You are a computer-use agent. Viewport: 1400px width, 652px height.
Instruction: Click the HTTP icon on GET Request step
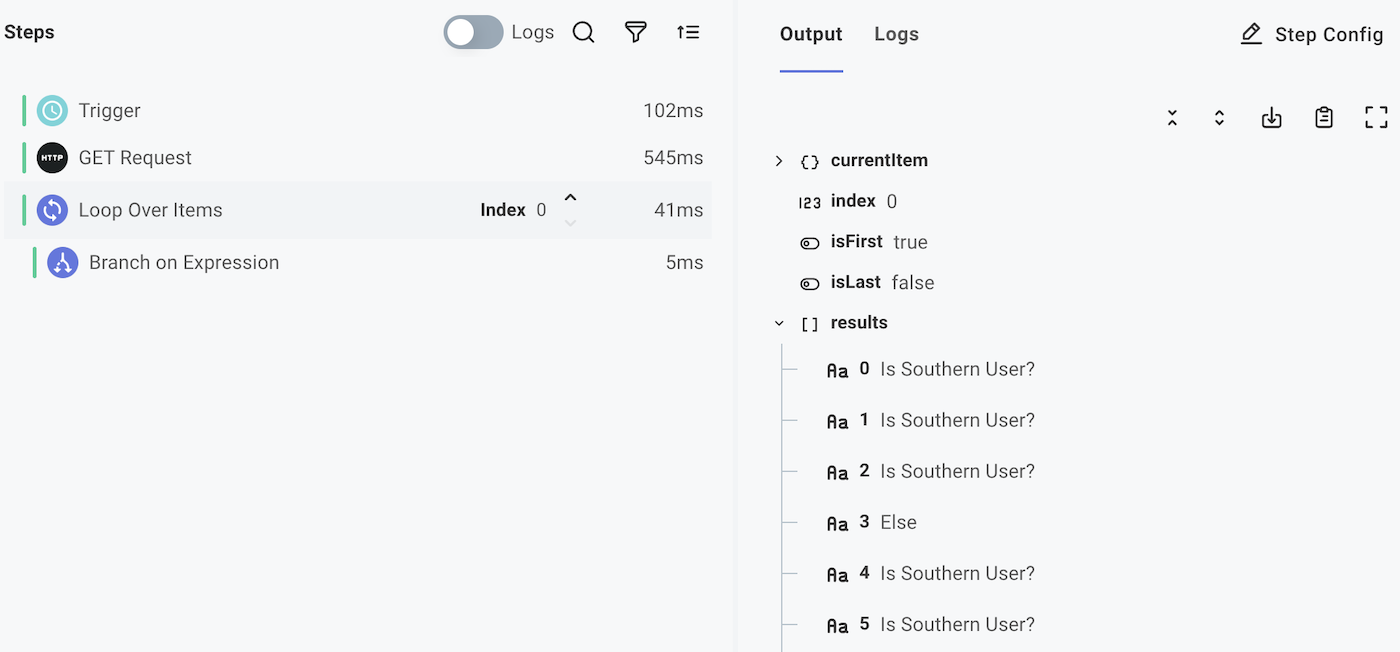[x=51, y=157]
